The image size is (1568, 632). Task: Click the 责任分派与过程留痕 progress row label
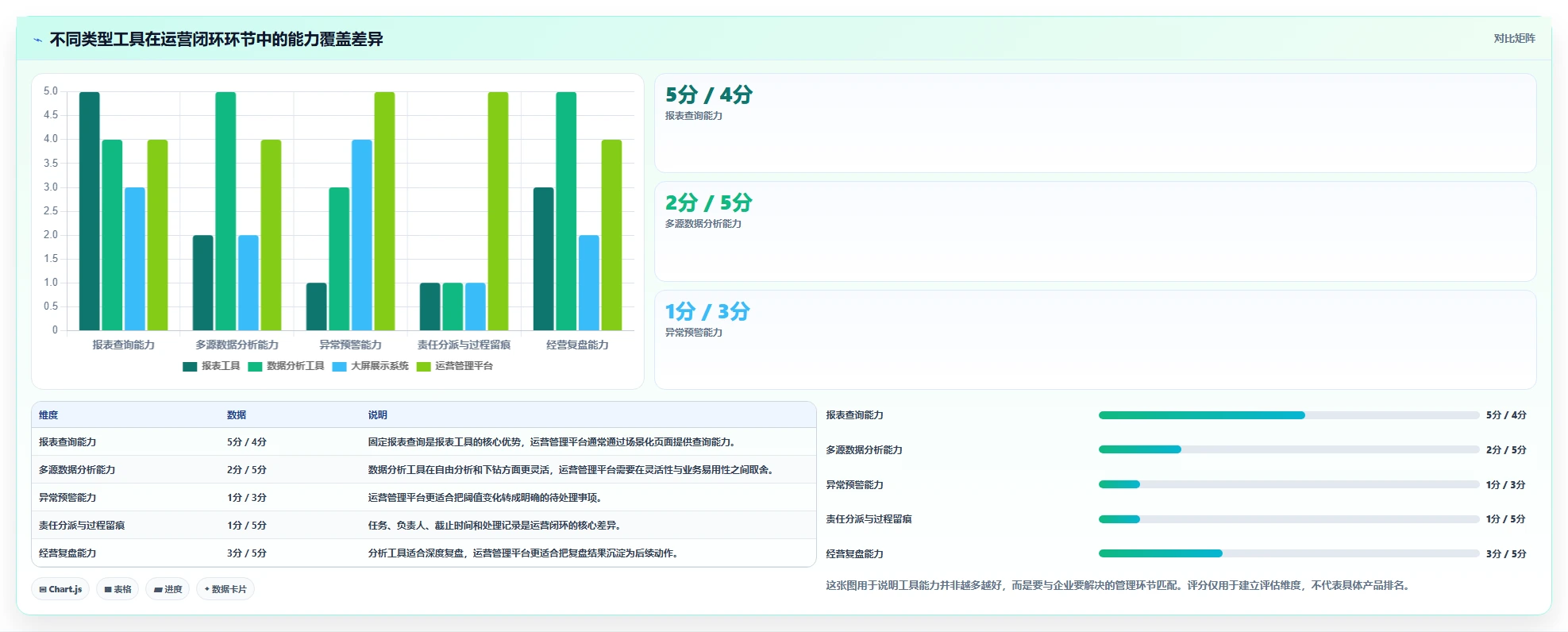pos(869,519)
